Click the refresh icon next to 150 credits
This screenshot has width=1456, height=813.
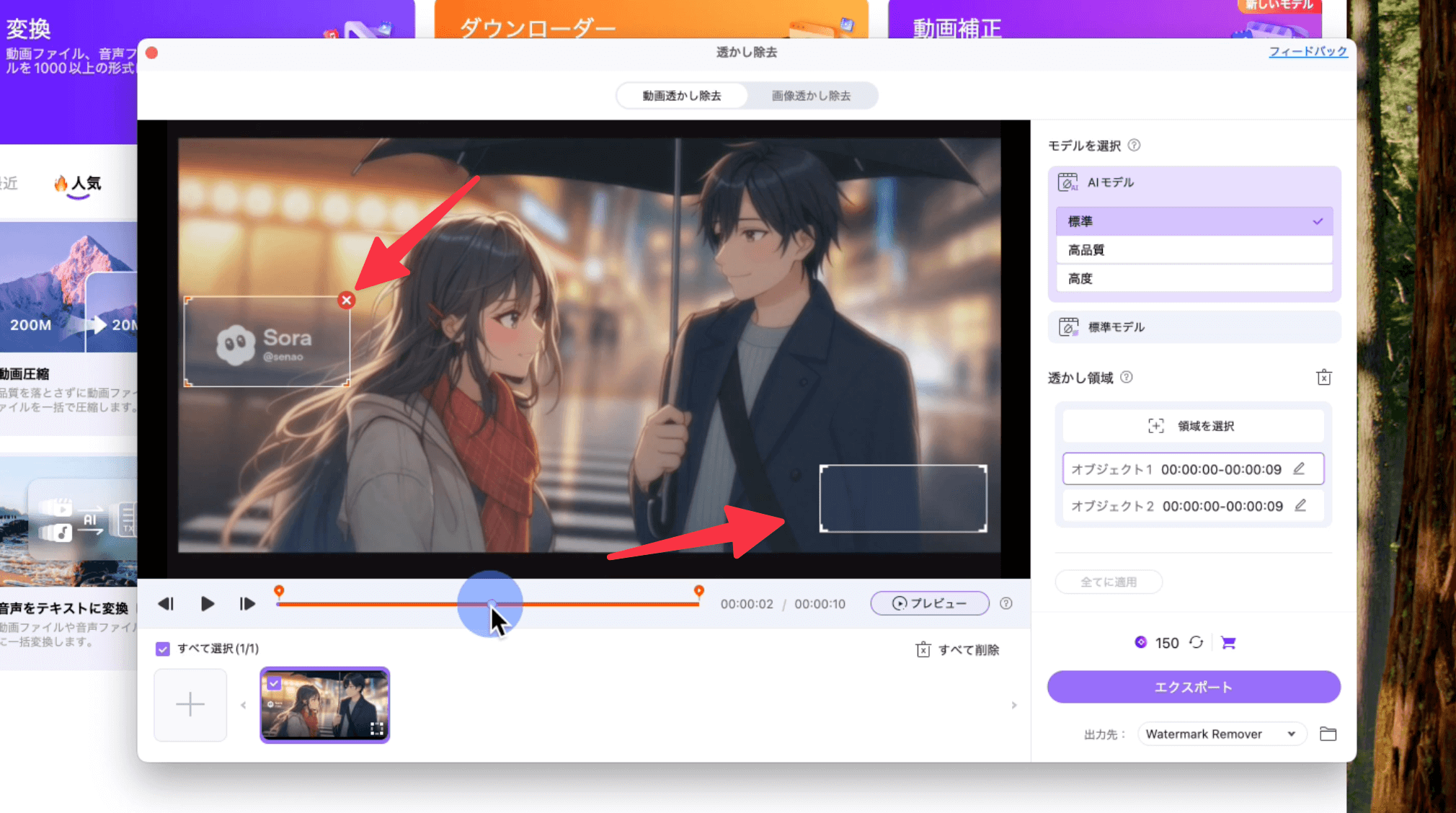1197,642
